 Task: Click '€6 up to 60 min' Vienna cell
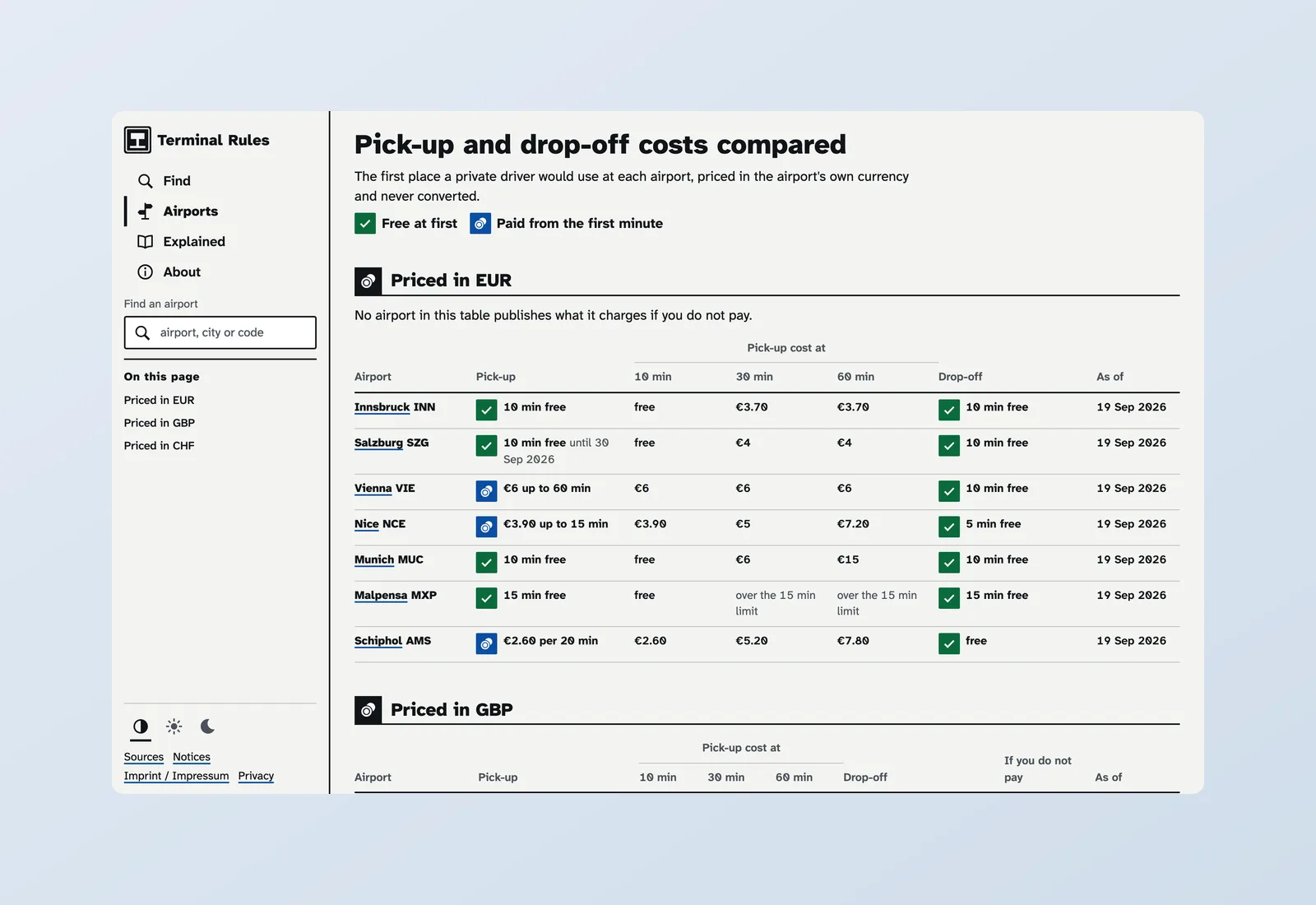pyautogui.click(x=547, y=489)
